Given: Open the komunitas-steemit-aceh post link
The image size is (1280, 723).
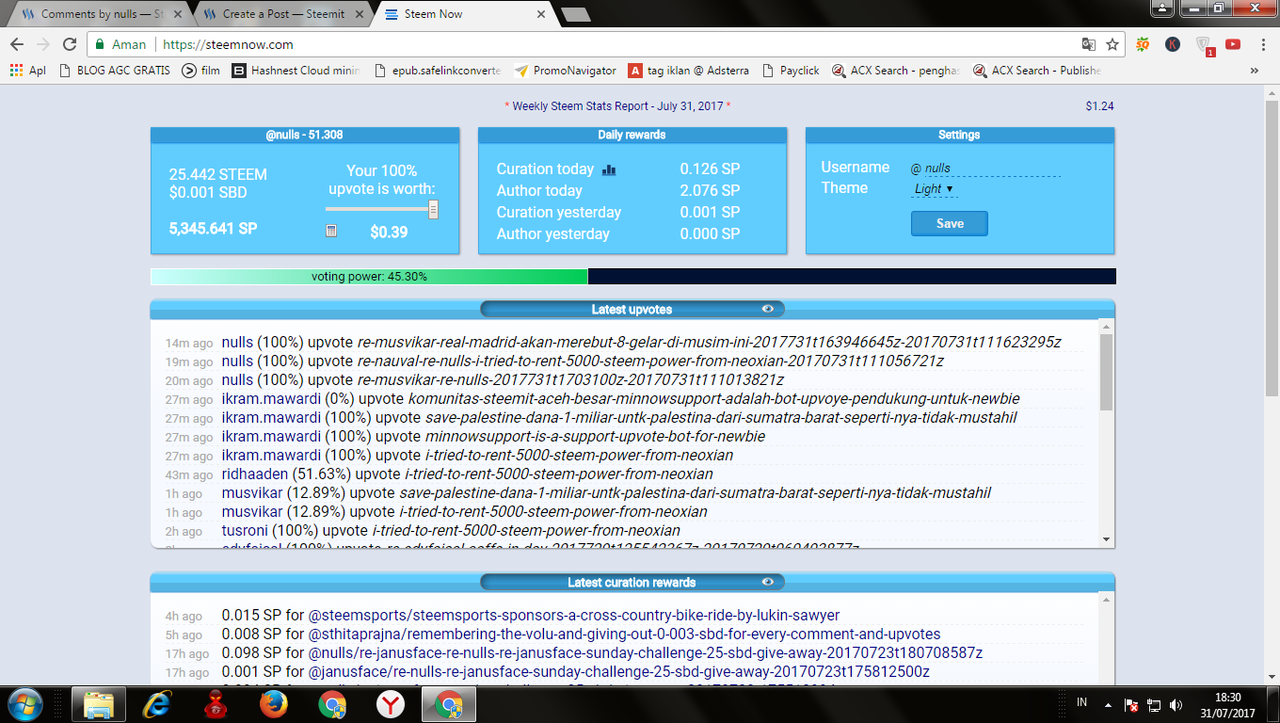Looking at the screenshot, I should point(714,398).
